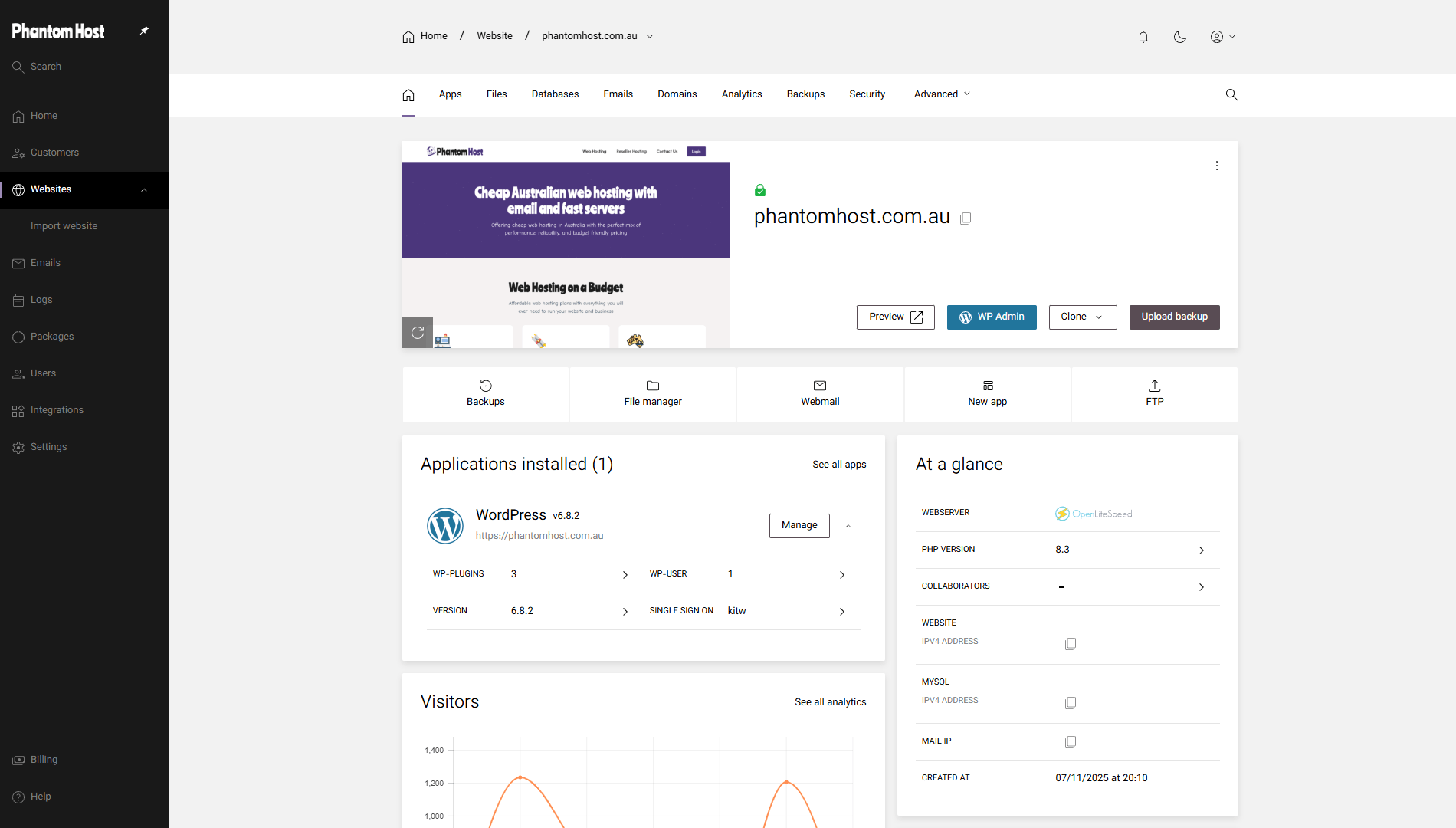Screen dimensions: 1456x828
Task: Unpin the sidebar navigation
Action: click(x=144, y=31)
